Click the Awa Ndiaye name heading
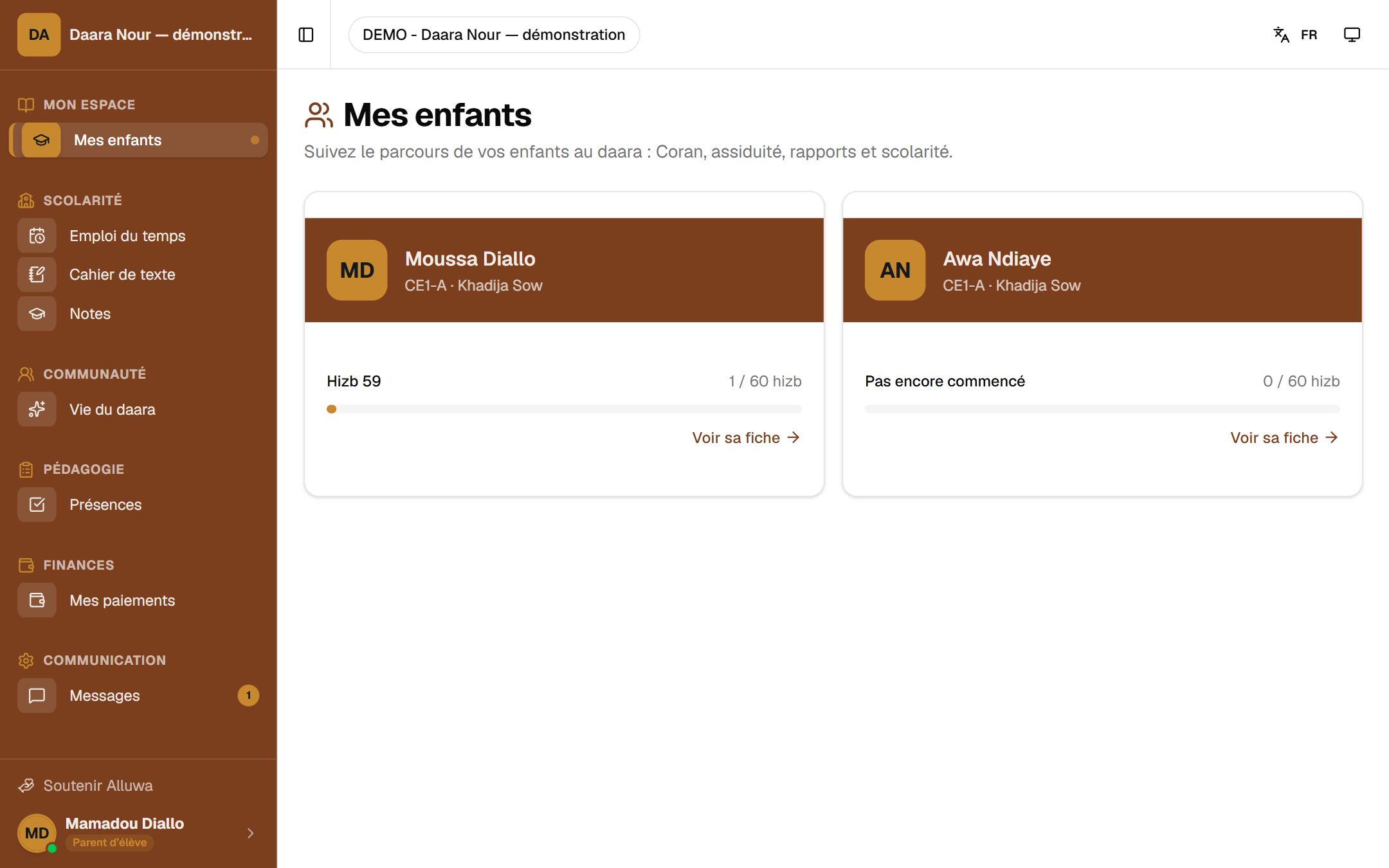Image resolution: width=1389 pixels, height=868 pixels. tap(997, 259)
